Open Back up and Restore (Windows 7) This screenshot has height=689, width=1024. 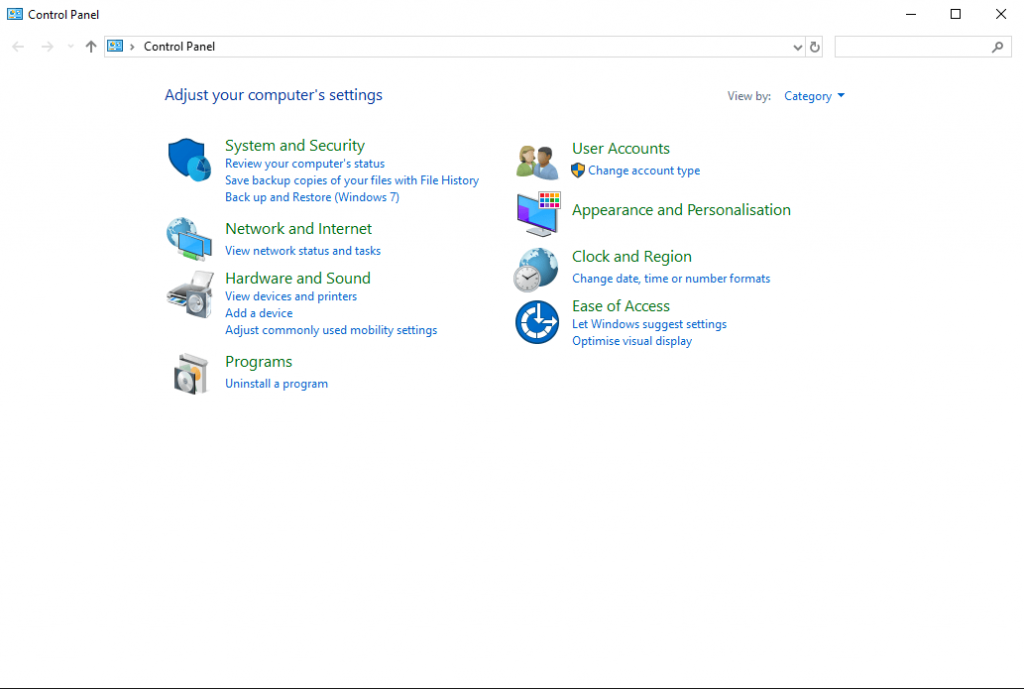coord(312,197)
